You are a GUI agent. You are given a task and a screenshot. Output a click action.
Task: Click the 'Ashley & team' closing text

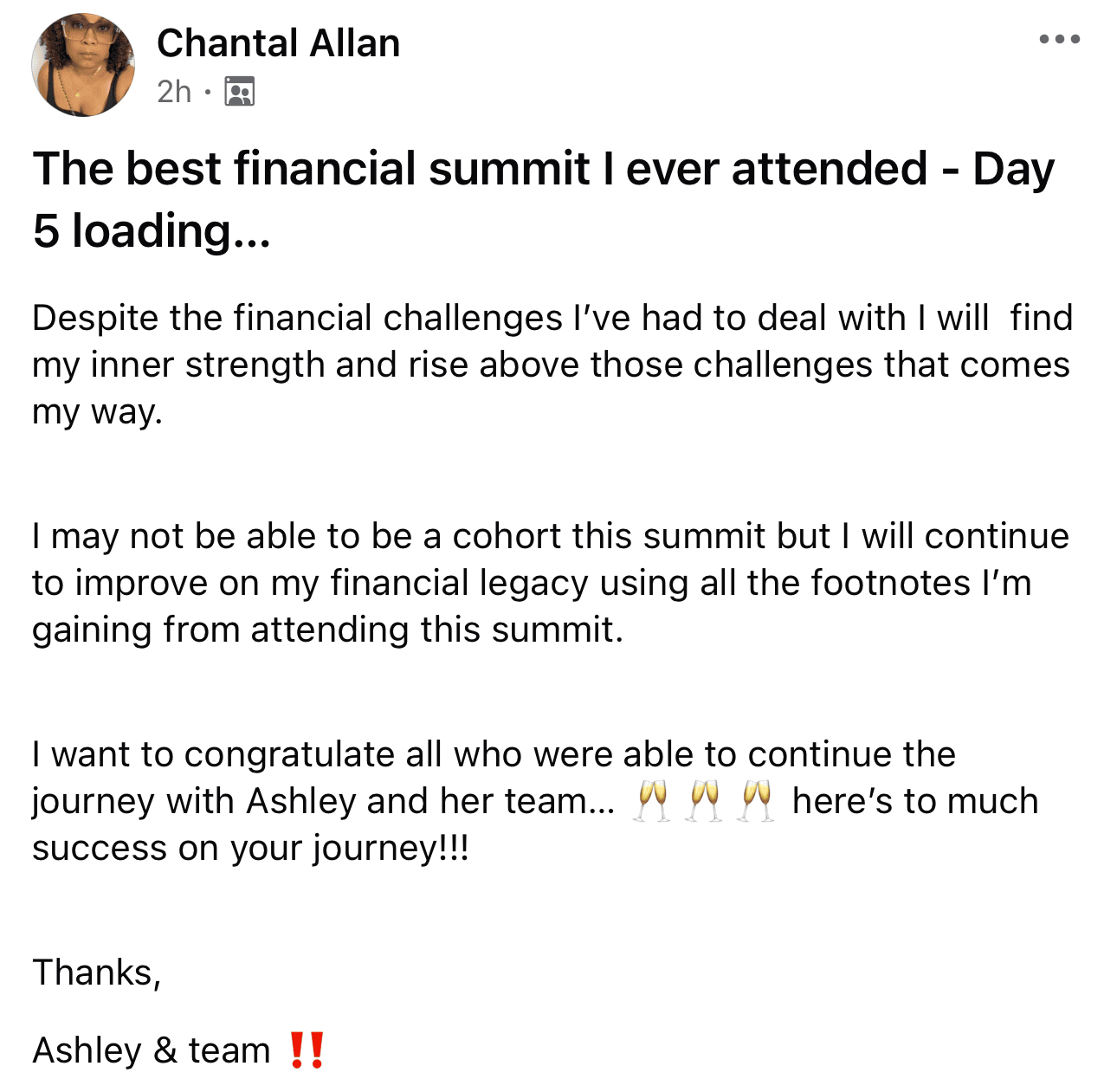pos(152,1050)
